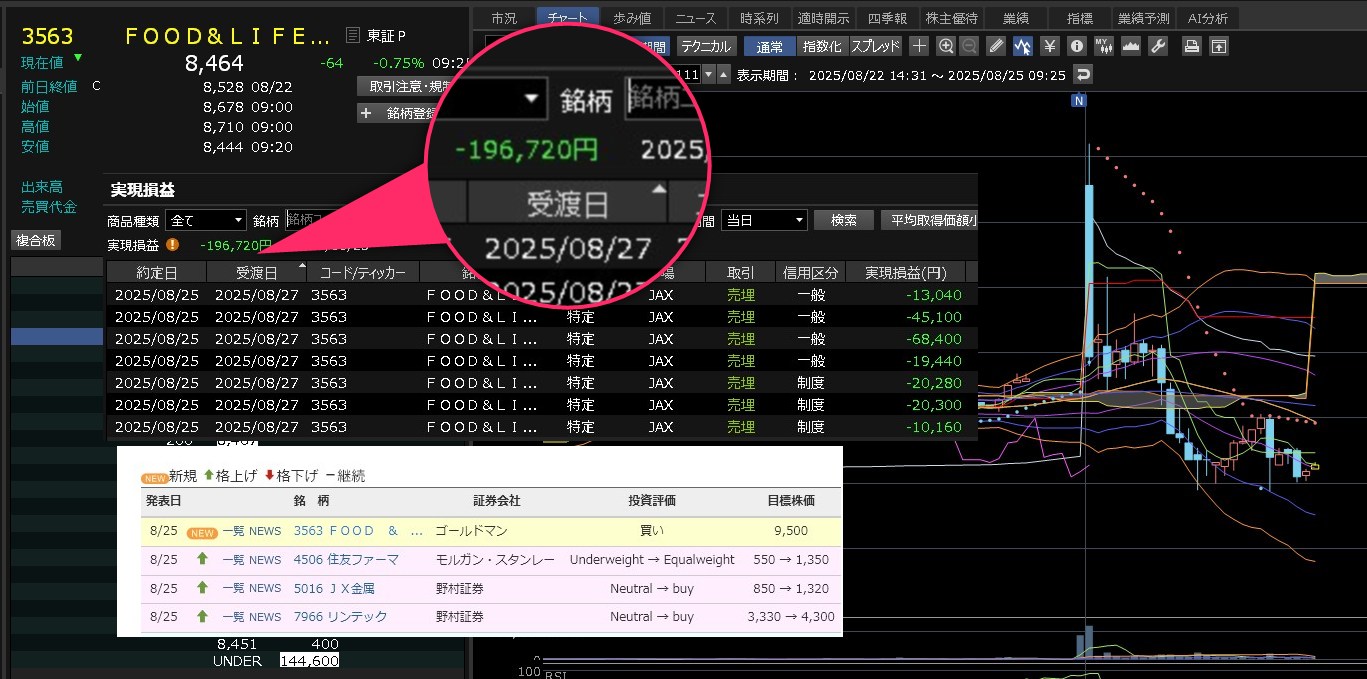Image resolution: width=1367 pixels, height=679 pixels.
Task: Open chart settings wrench icon
Action: [1158, 46]
